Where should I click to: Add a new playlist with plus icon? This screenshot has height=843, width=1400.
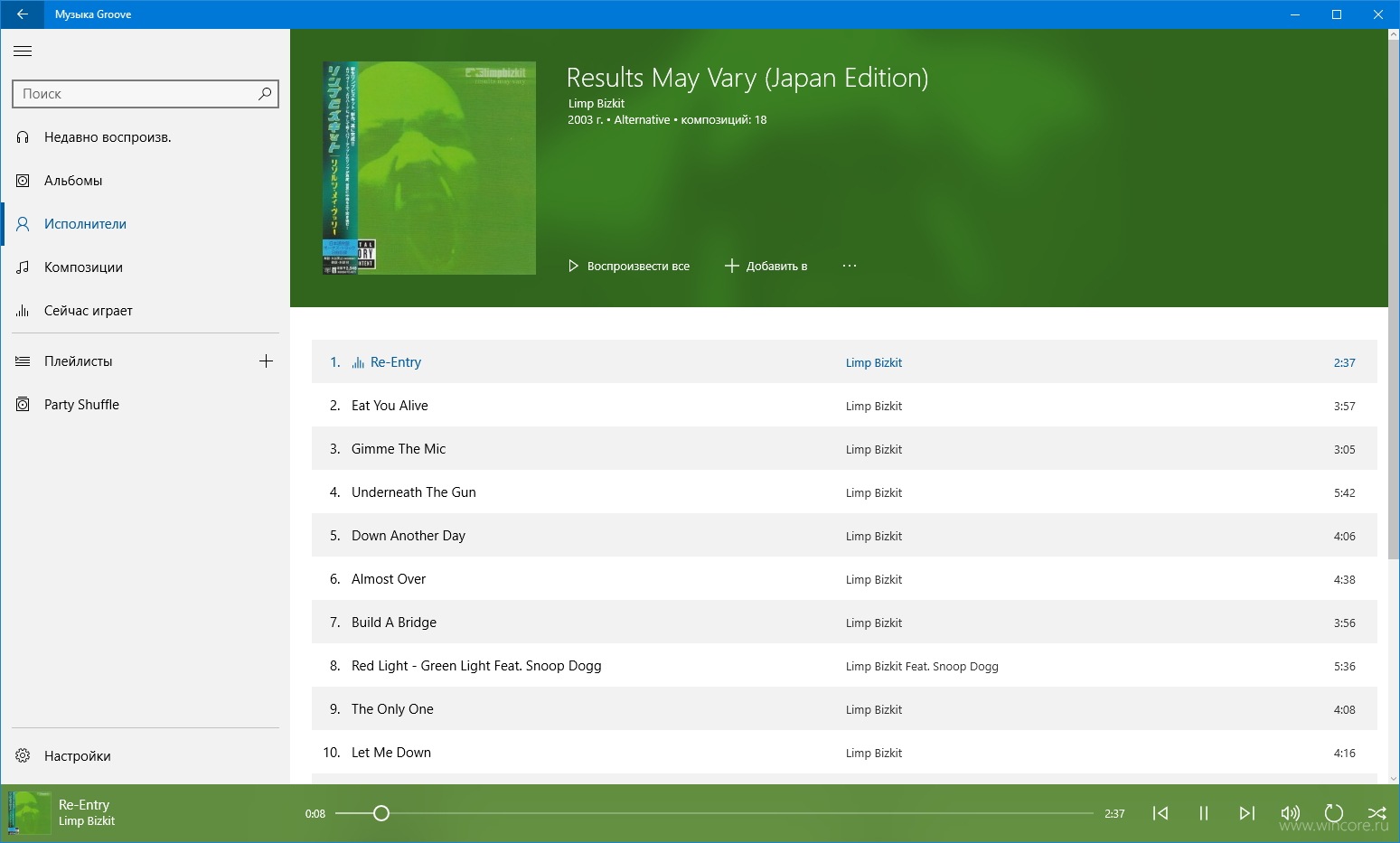click(266, 361)
